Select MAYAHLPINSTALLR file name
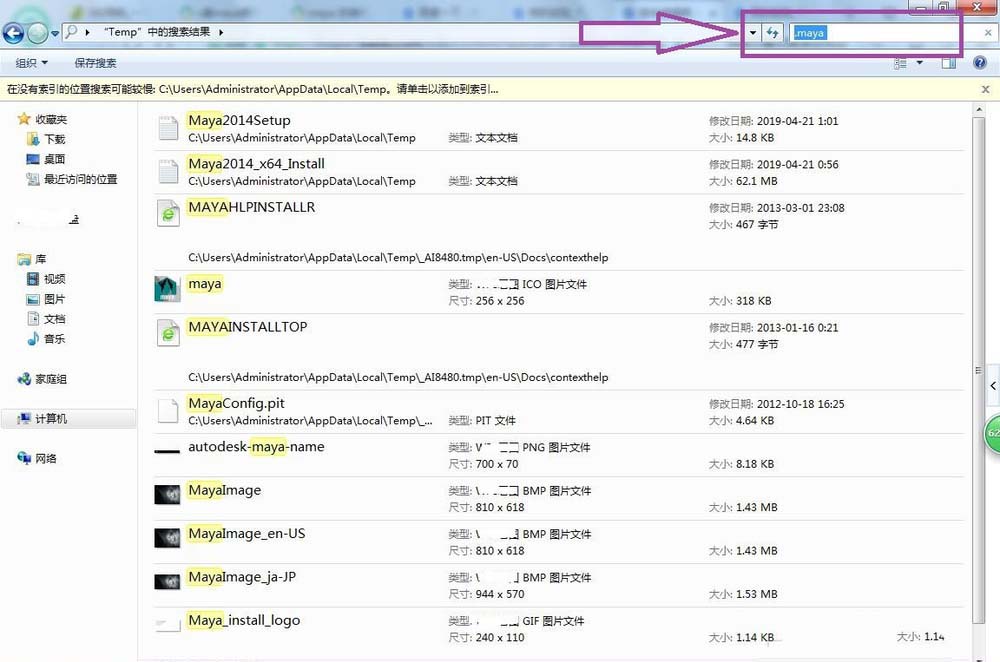 click(x=251, y=207)
